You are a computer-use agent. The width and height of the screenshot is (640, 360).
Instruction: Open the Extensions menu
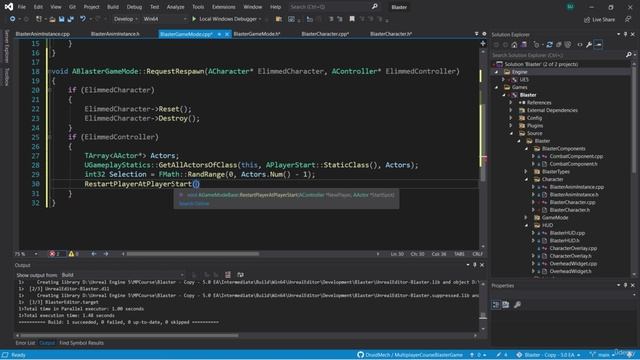click(224, 7)
